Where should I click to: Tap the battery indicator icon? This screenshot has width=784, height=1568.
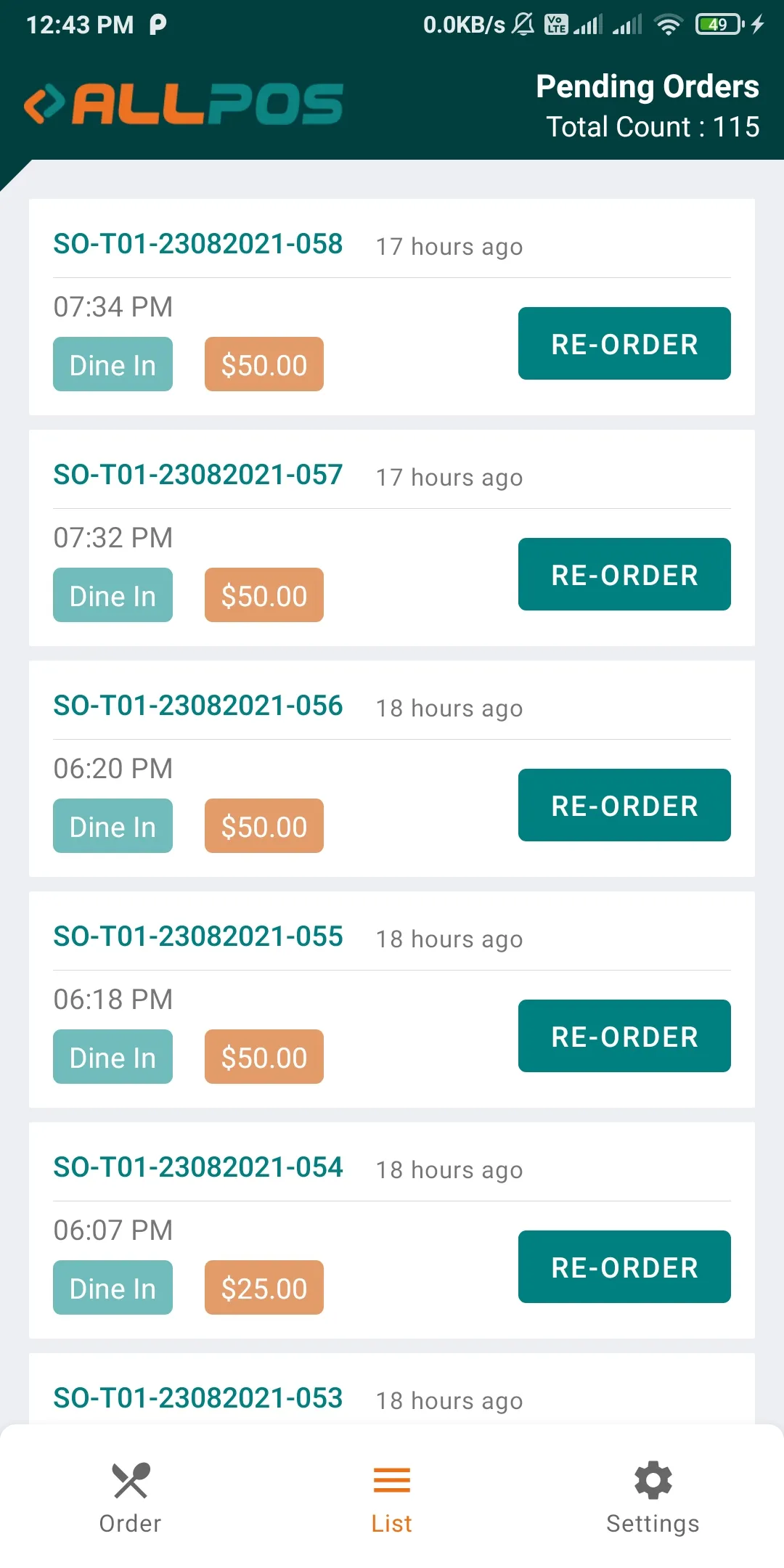[x=719, y=25]
